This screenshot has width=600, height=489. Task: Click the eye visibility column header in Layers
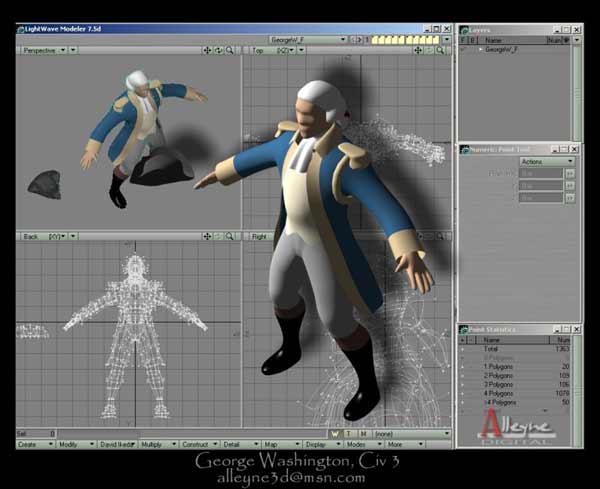(566, 40)
